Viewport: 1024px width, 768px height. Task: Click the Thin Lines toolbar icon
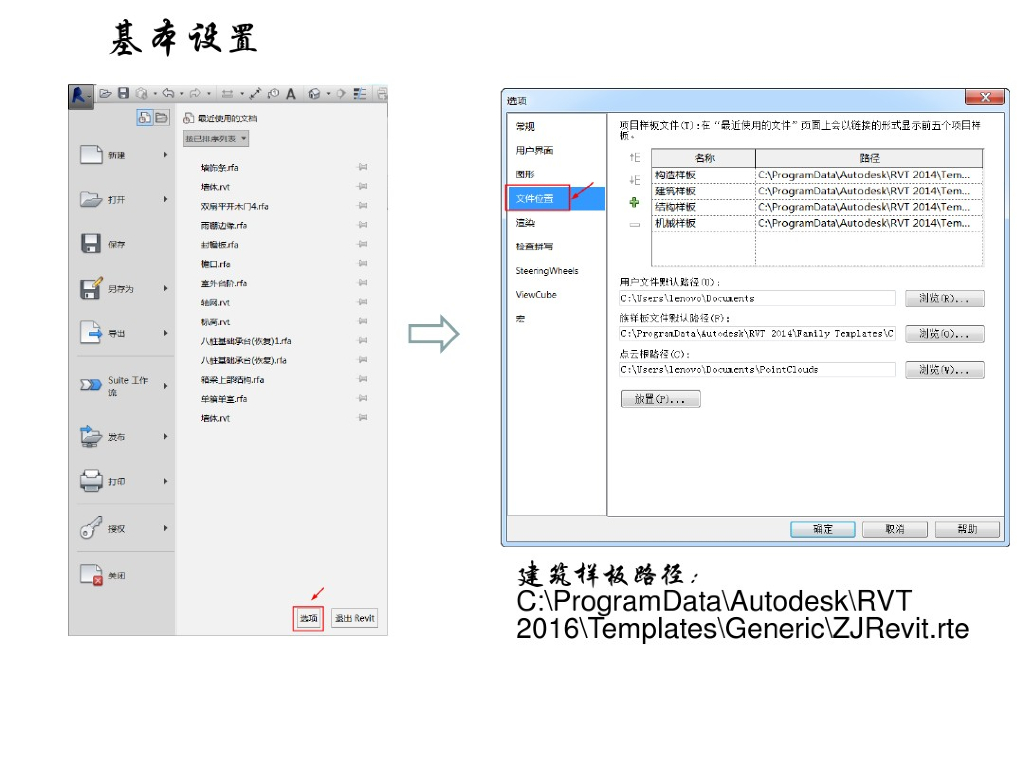pos(359,93)
